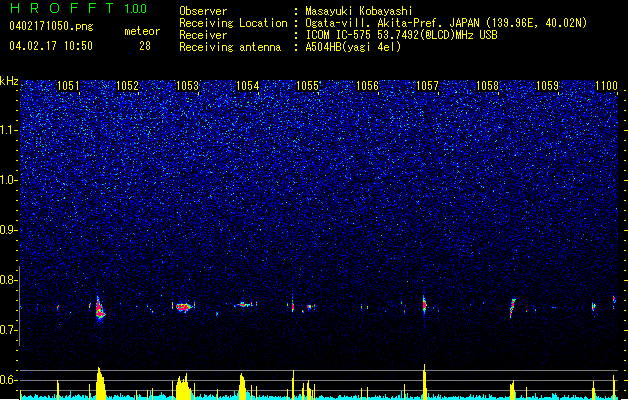629x400 pixels.
Task: Click the 'Receiving antenna' label
Action: click(x=230, y=47)
